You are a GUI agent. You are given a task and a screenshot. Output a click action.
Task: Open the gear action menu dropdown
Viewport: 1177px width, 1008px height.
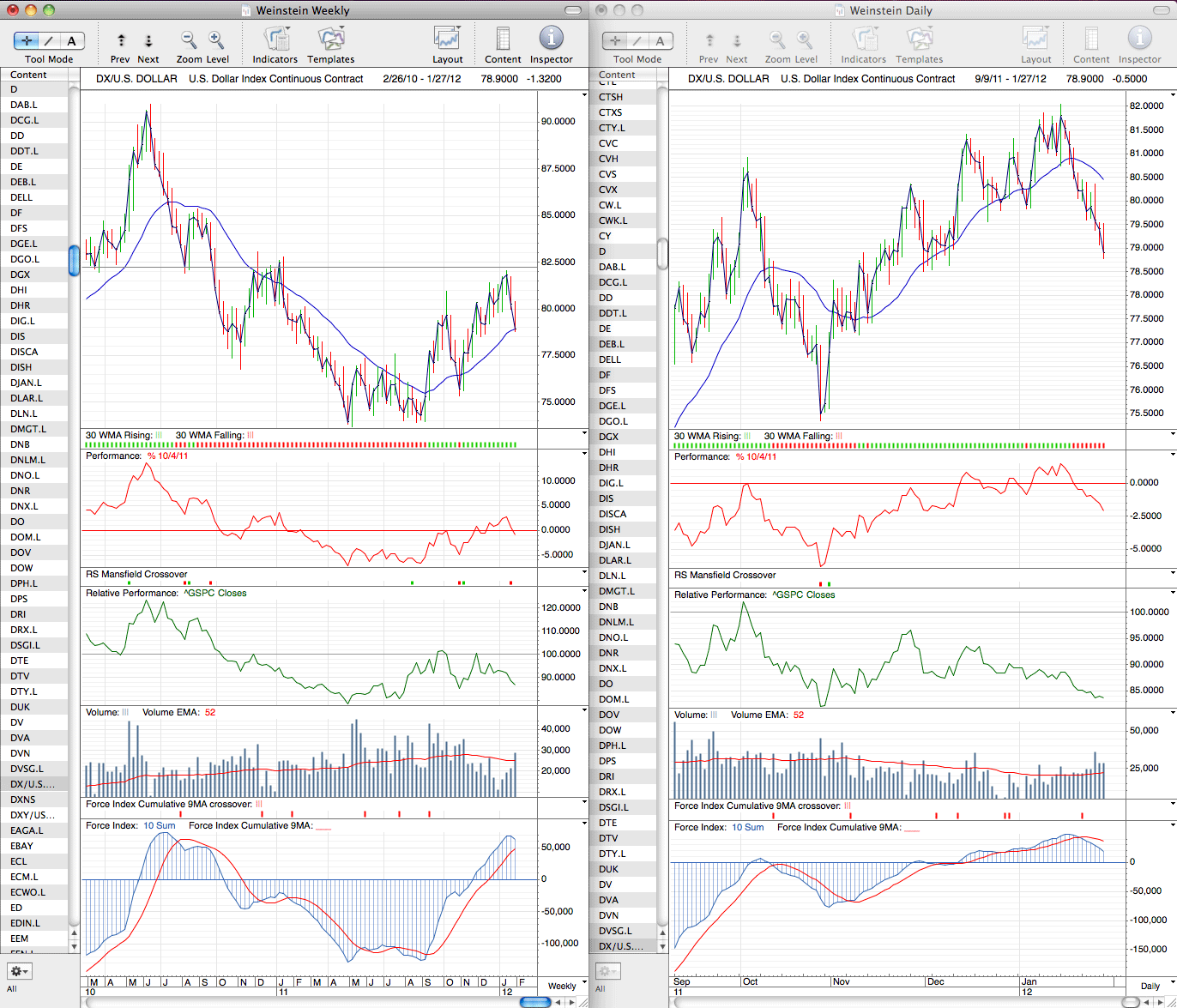(19, 971)
